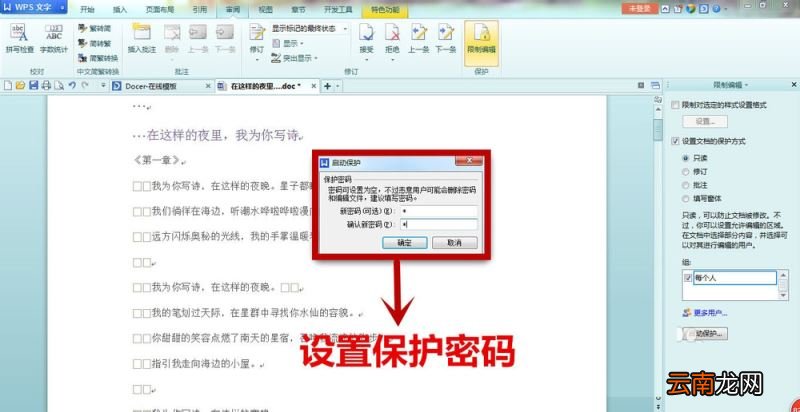Click the skin shirt icon in title bar
This screenshot has height=412, width=800.
pyautogui.click(x=678, y=9)
